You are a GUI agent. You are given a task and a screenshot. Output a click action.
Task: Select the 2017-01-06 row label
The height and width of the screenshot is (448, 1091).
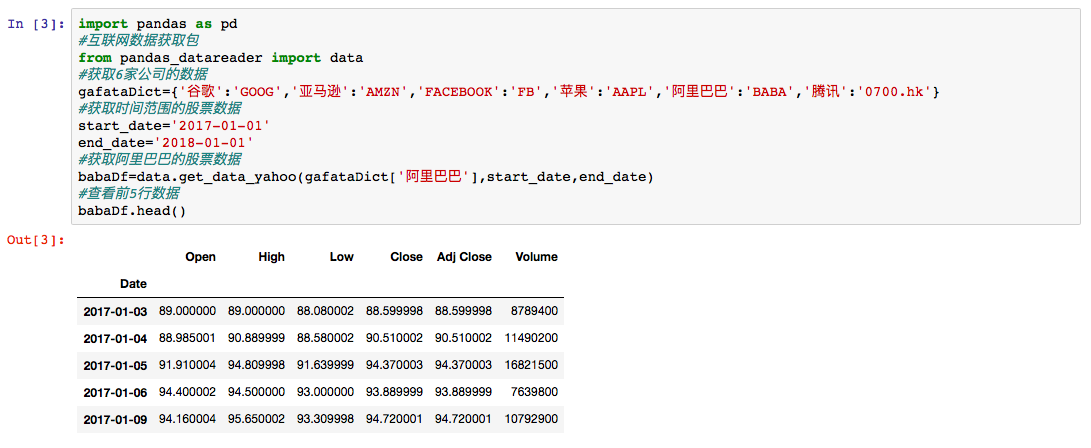tap(116, 392)
